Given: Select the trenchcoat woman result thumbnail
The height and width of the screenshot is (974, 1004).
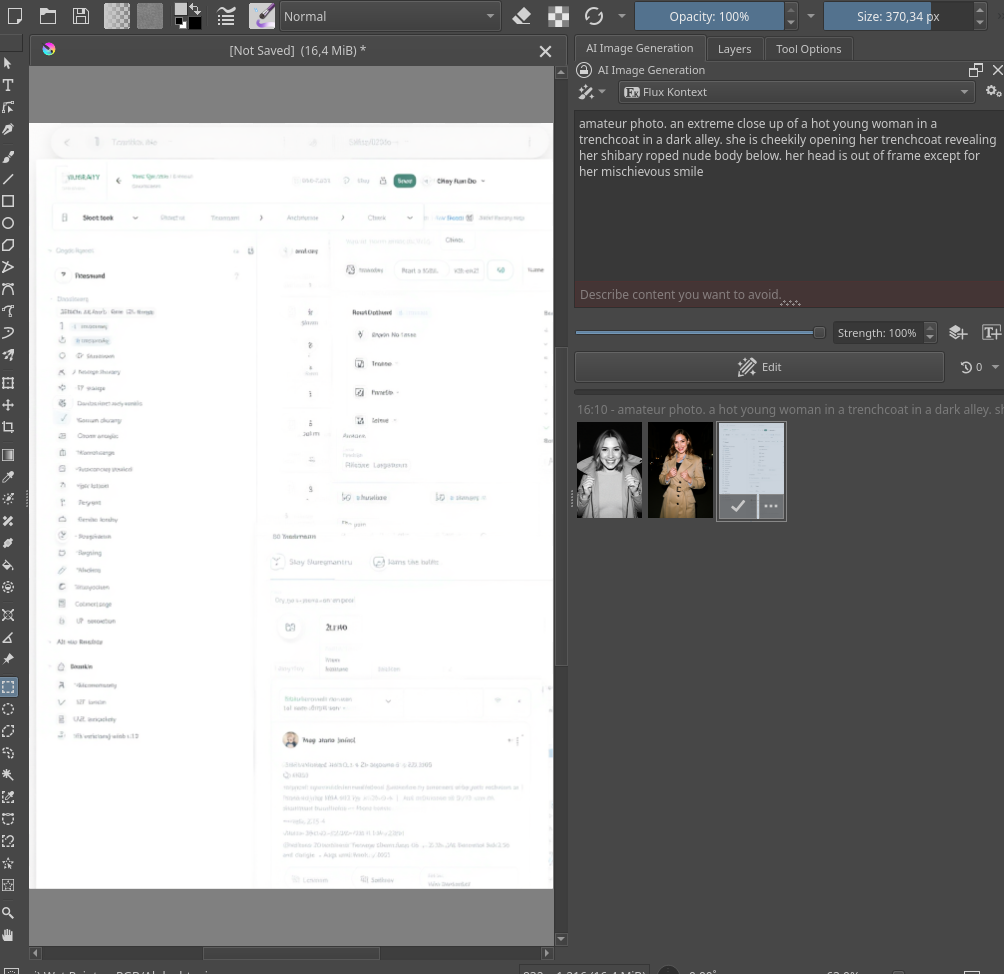Looking at the screenshot, I should 680,470.
